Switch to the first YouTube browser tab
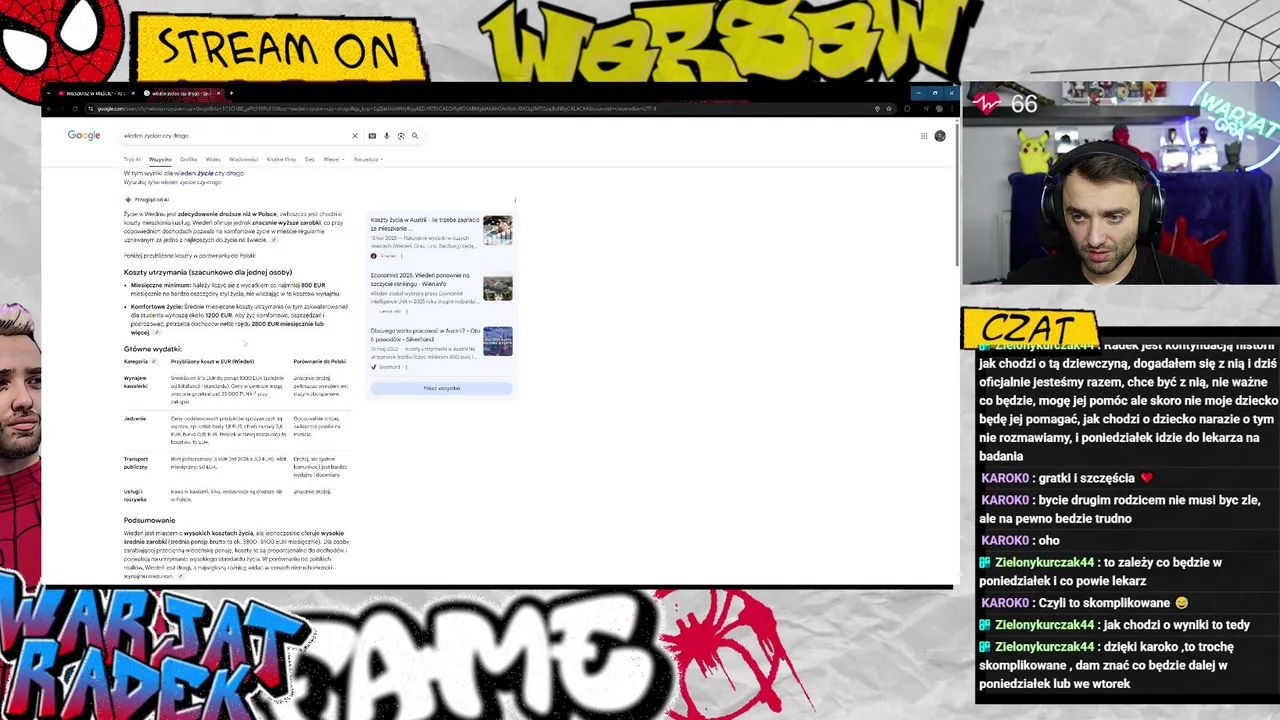1280x720 pixels. point(95,93)
